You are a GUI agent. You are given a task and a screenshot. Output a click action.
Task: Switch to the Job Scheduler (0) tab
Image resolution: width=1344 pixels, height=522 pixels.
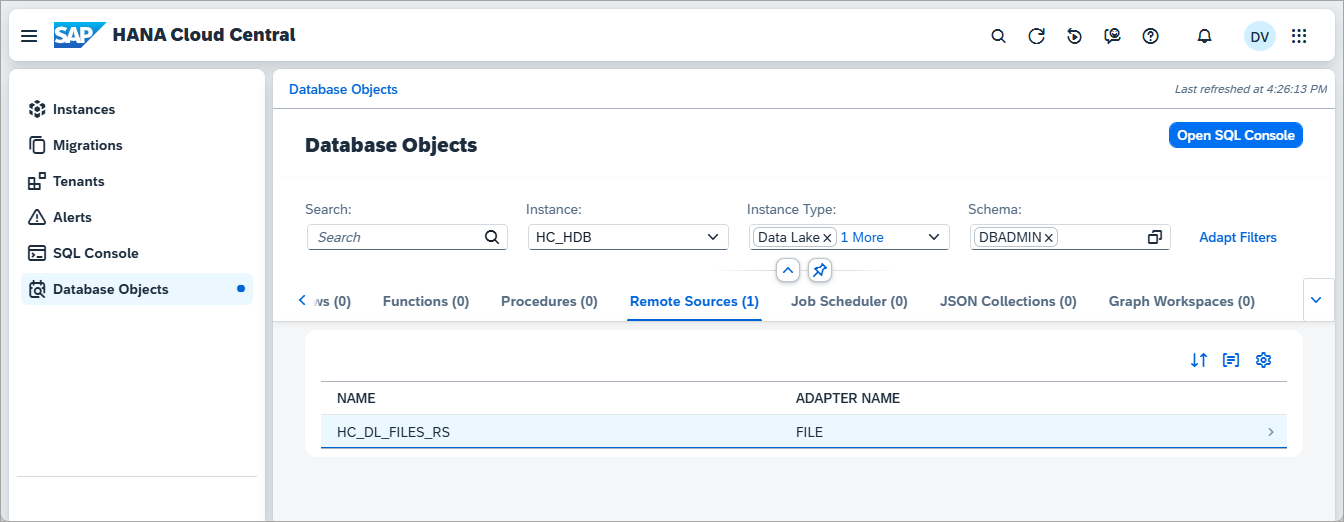[x=849, y=301]
